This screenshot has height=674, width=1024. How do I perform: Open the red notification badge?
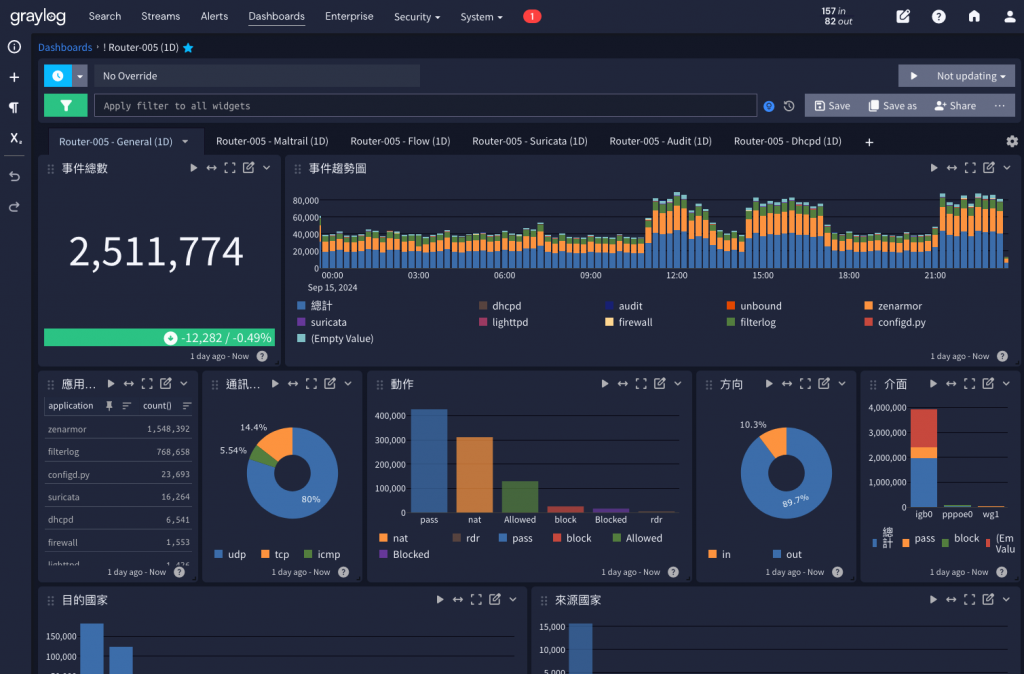(x=532, y=16)
